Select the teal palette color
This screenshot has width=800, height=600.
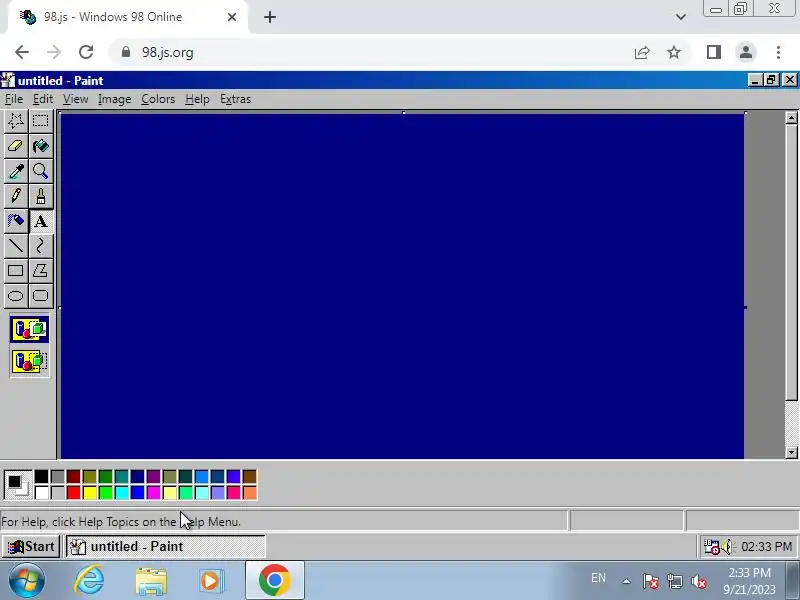click(x=121, y=477)
